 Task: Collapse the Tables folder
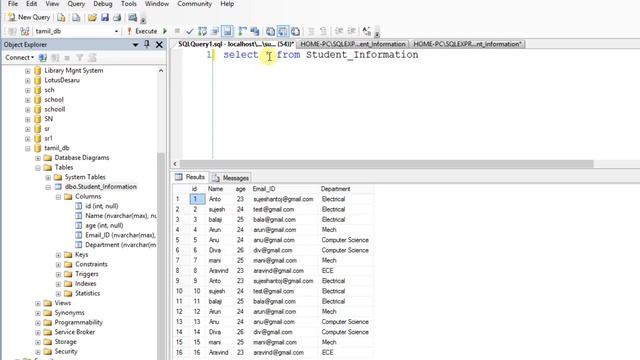coord(38,168)
